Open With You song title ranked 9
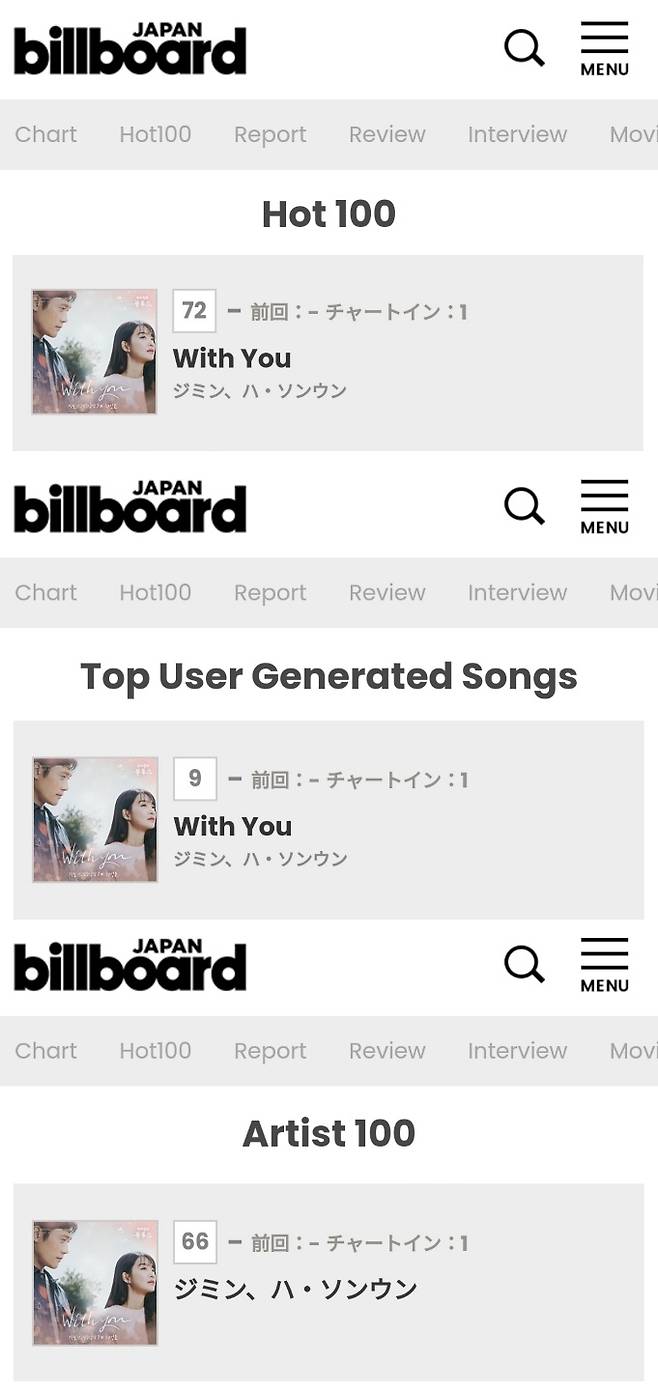The image size is (658, 1391). click(x=233, y=826)
